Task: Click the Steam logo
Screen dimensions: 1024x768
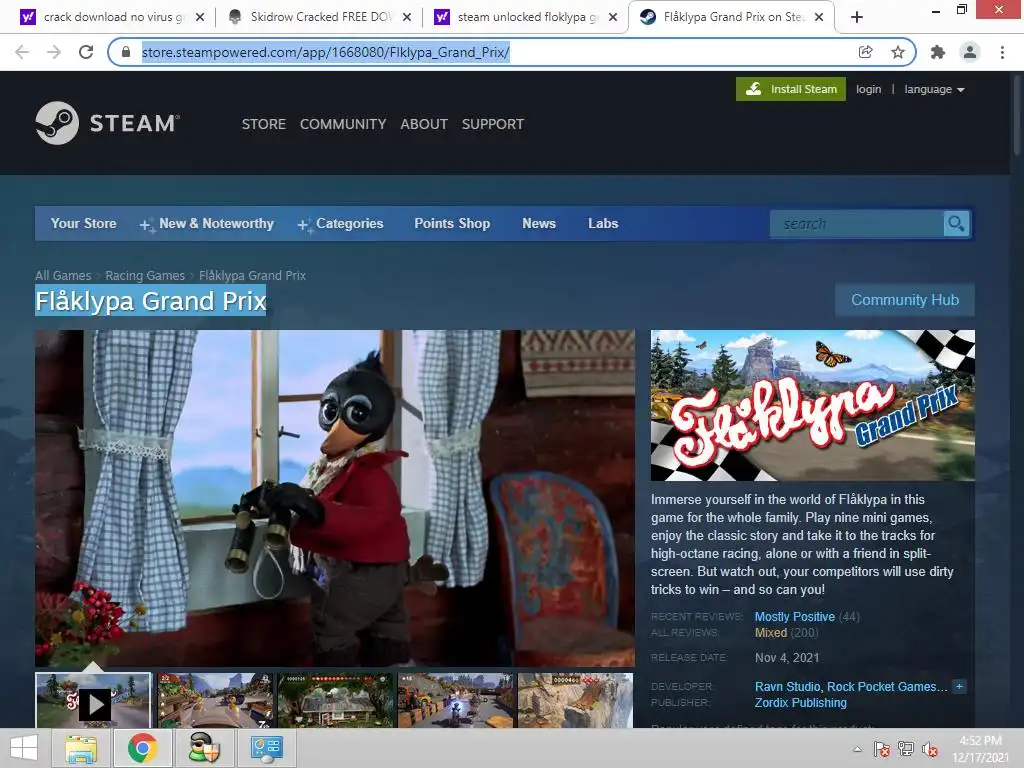Action: tap(108, 123)
